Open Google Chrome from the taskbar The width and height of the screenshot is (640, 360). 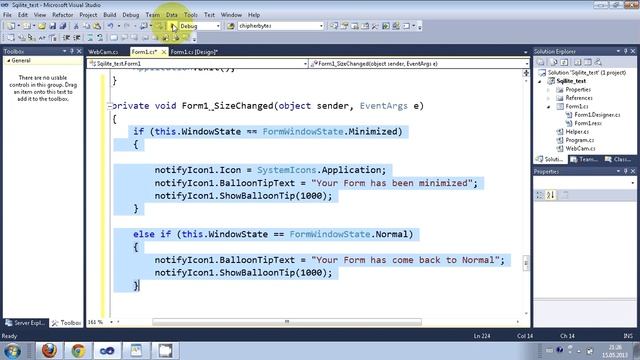[x=78, y=351]
